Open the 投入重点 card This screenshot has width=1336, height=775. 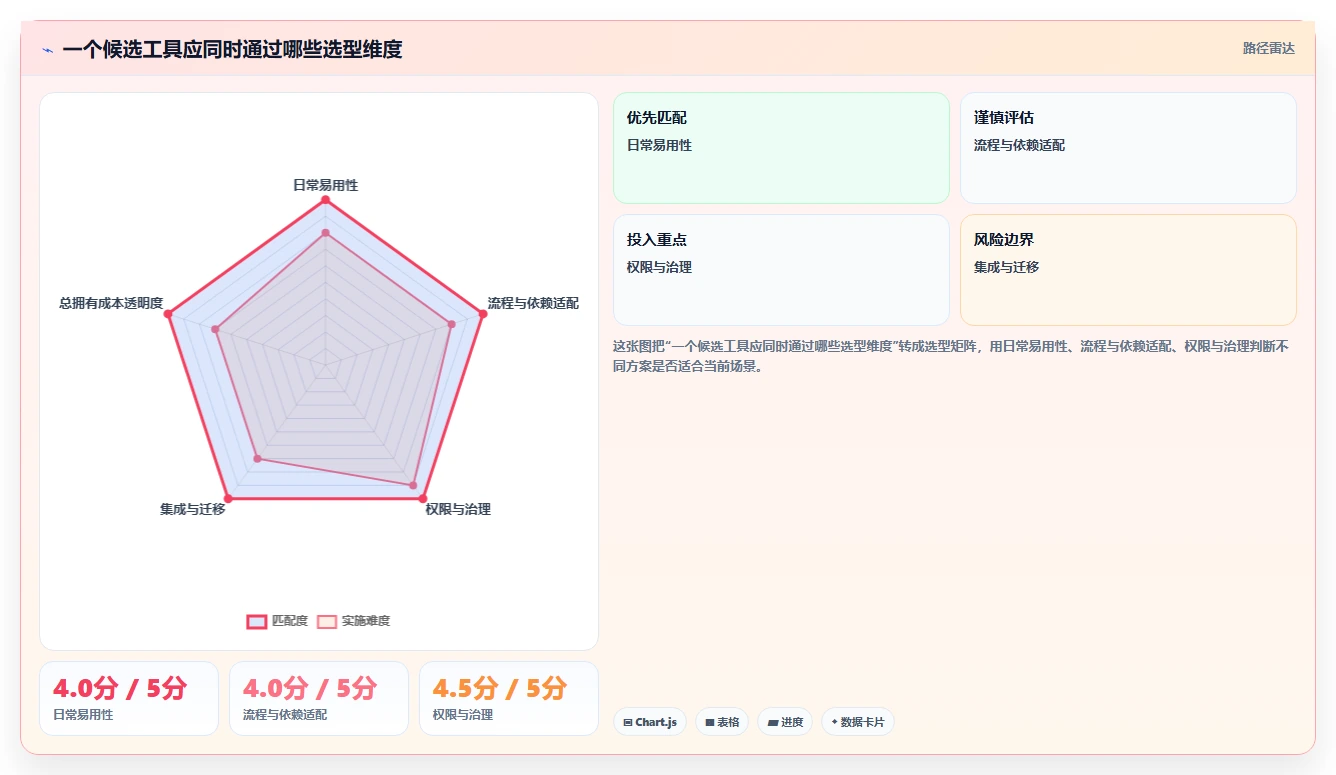pyautogui.click(x=781, y=270)
